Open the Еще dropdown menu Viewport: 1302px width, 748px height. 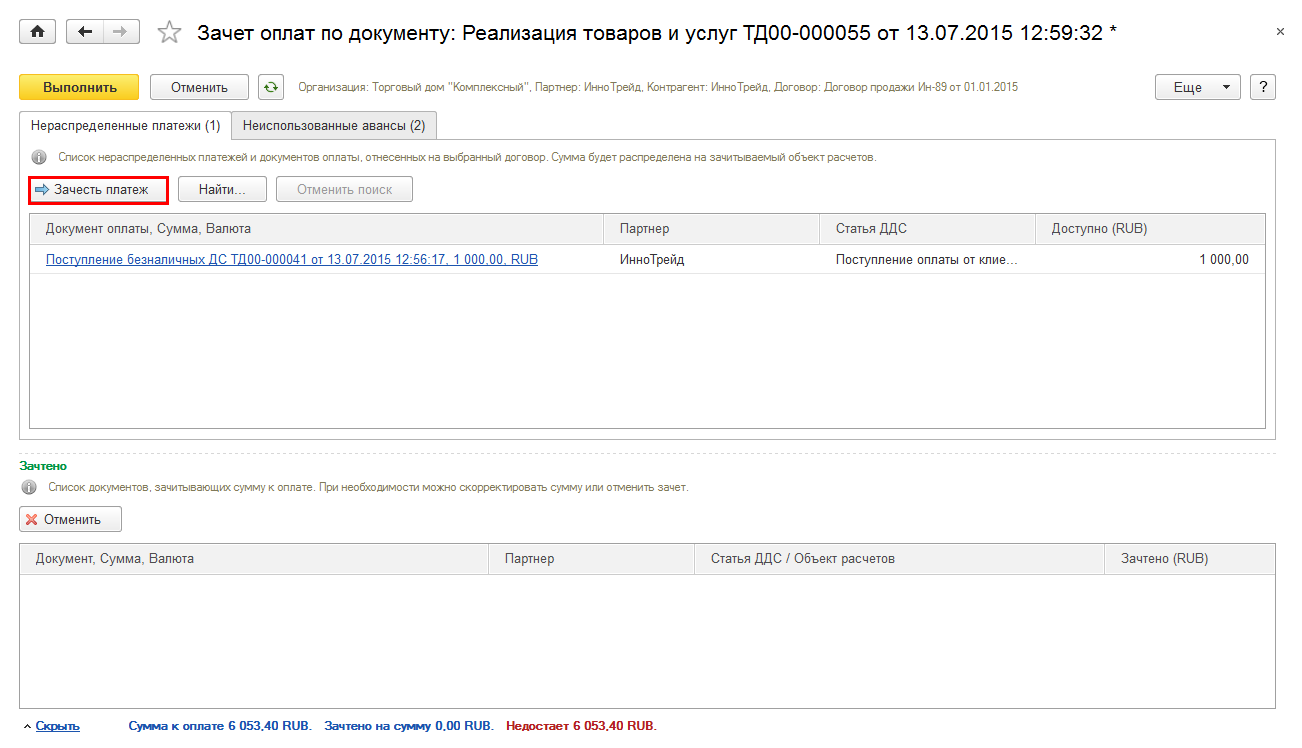[x=1197, y=87]
